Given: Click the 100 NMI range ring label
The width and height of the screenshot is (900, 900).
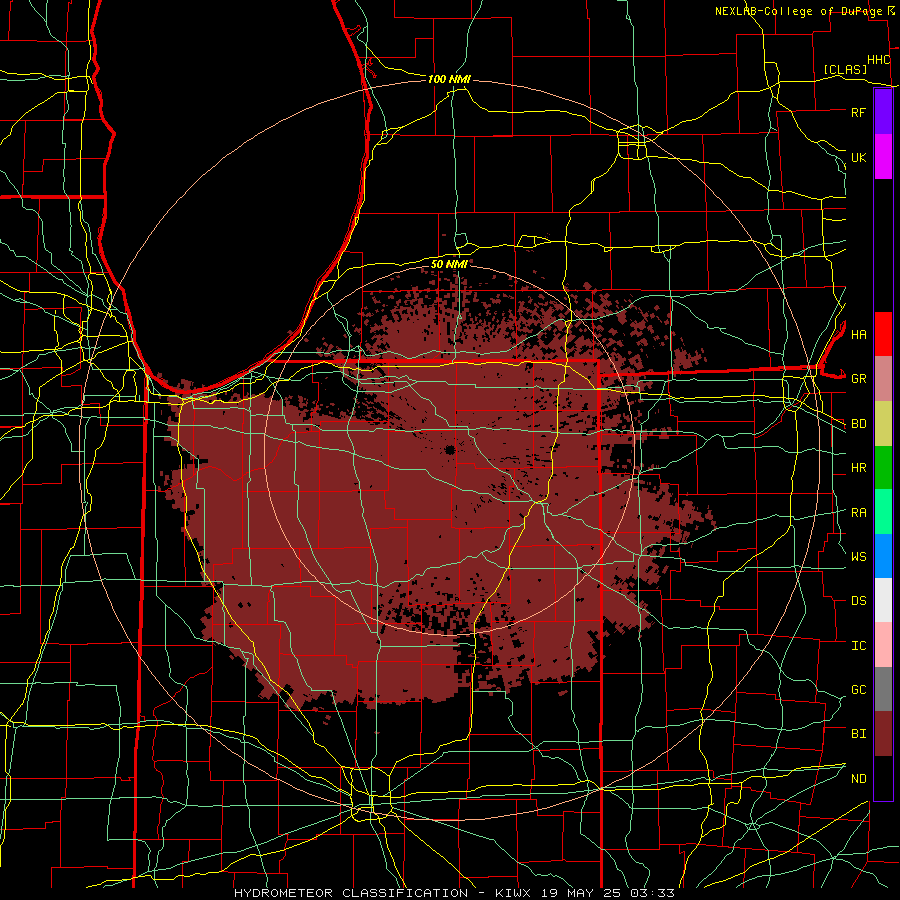Looking at the screenshot, I should (449, 79).
